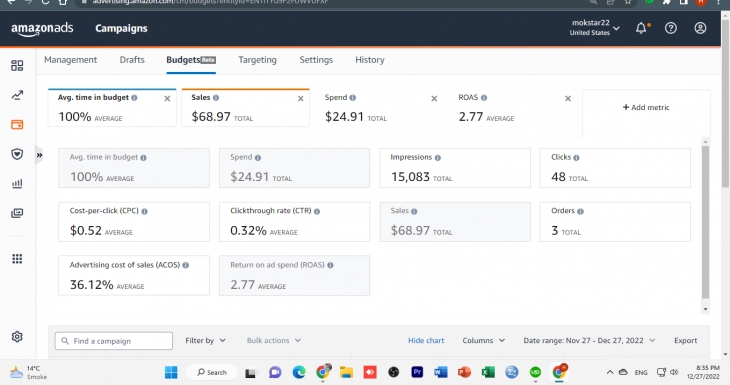
Task: Show hidden system tray icons chevron
Action: click(x=609, y=372)
